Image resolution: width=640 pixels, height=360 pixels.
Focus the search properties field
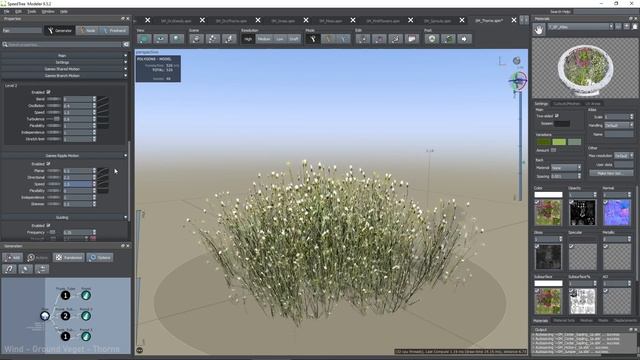pos(63,44)
